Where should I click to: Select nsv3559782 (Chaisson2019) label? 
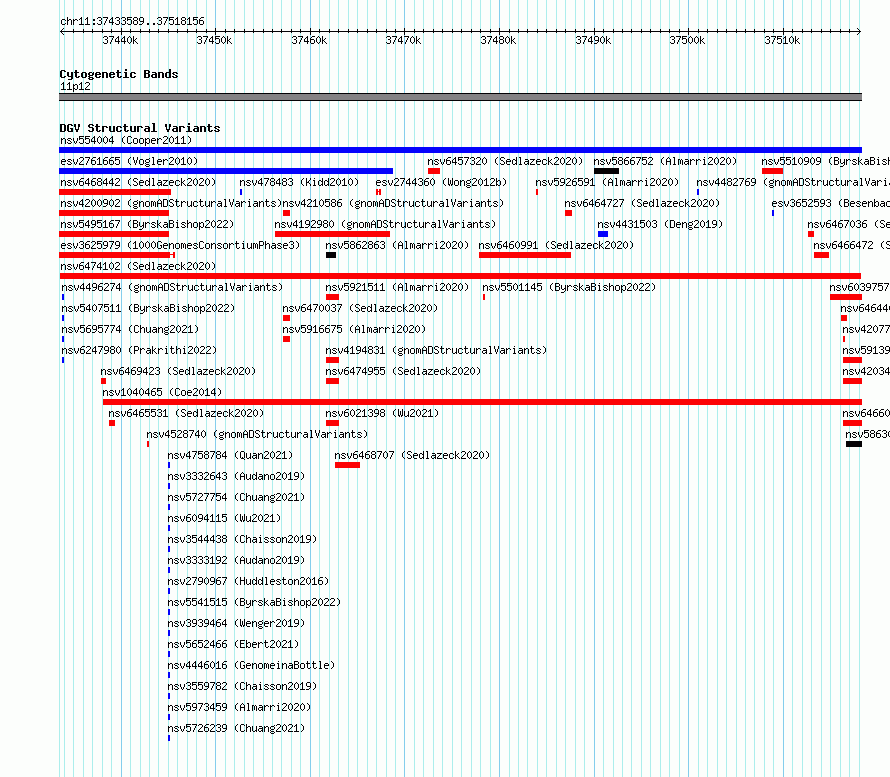pos(242,686)
